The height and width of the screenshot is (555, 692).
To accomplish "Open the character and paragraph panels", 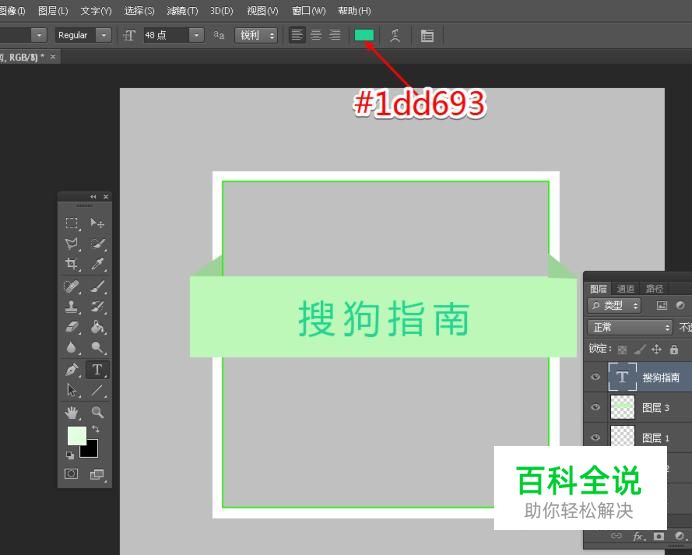I will pos(427,35).
